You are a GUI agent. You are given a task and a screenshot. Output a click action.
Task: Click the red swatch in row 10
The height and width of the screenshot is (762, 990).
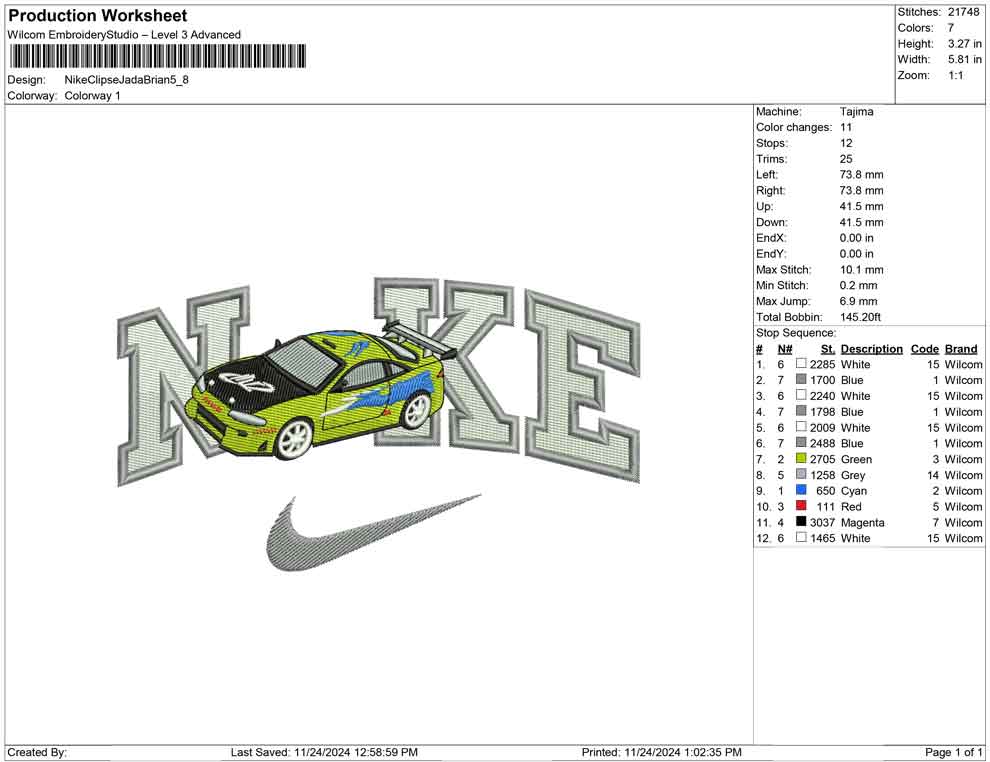pyautogui.click(x=801, y=506)
